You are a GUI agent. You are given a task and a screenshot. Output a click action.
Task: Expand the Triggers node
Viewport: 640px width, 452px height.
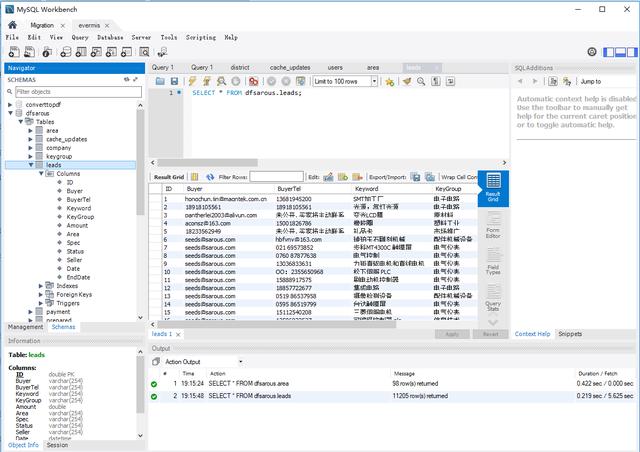41,303
